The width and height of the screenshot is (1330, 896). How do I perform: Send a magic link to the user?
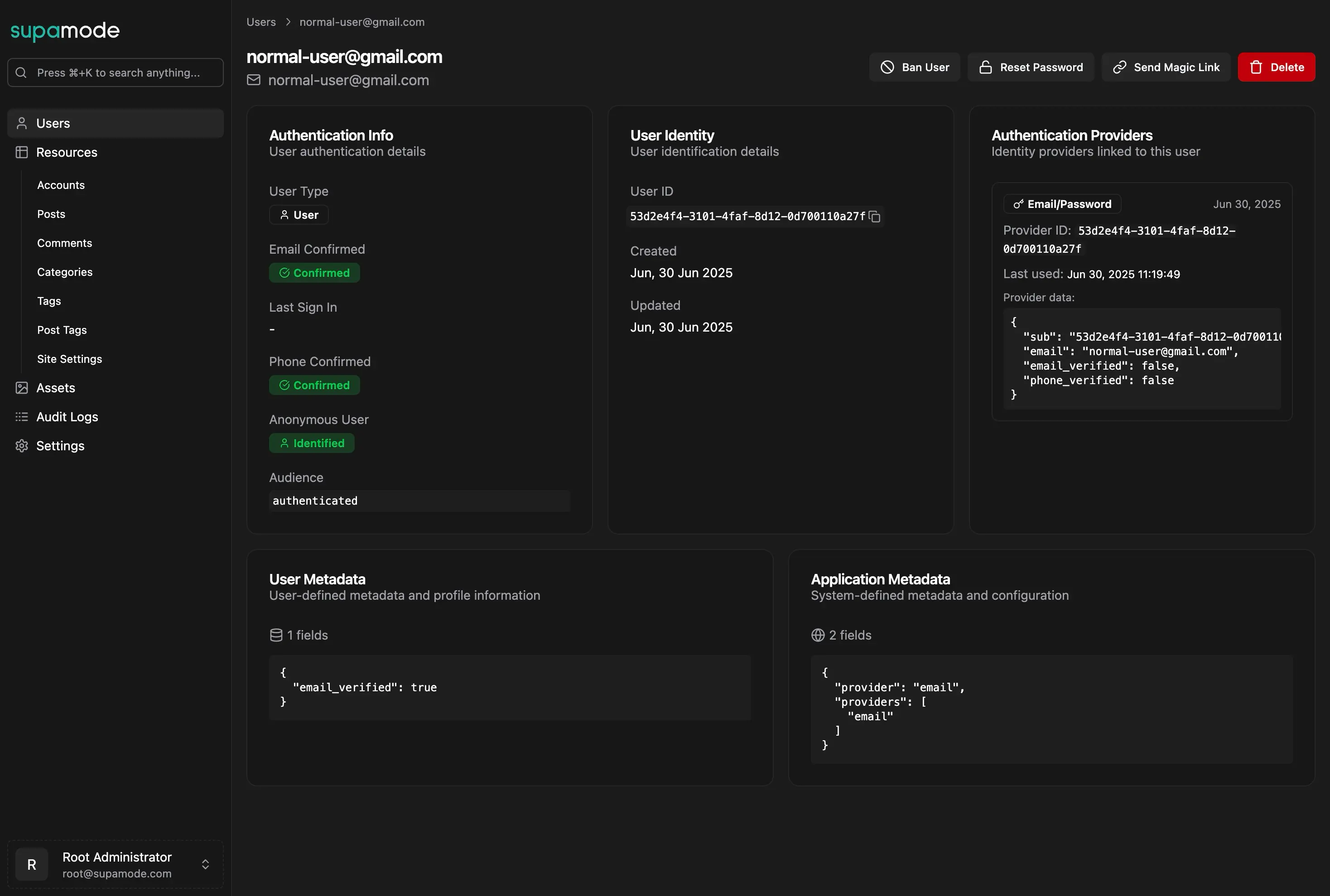(1166, 67)
